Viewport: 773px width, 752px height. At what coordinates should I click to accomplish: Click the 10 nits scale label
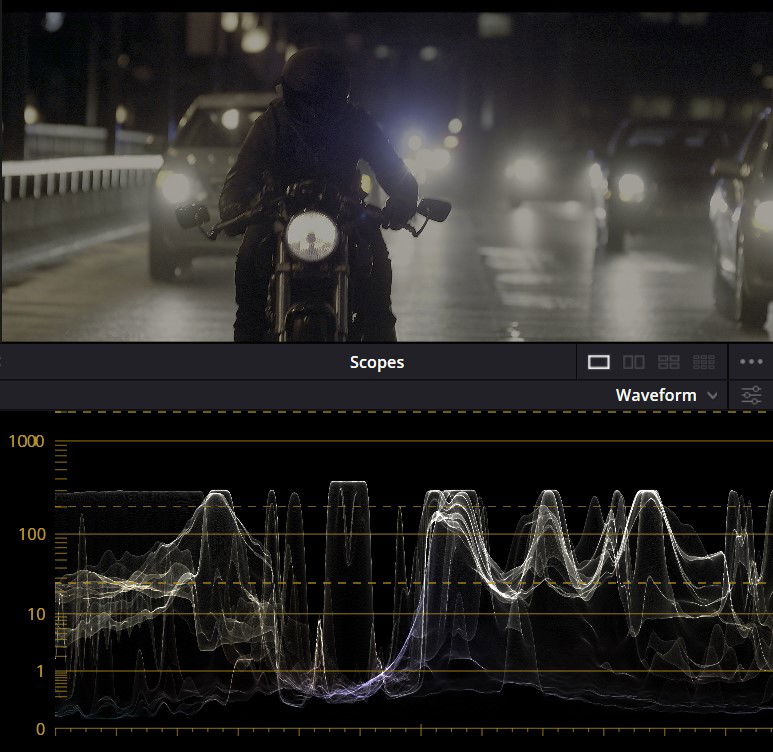click(37, 614)
